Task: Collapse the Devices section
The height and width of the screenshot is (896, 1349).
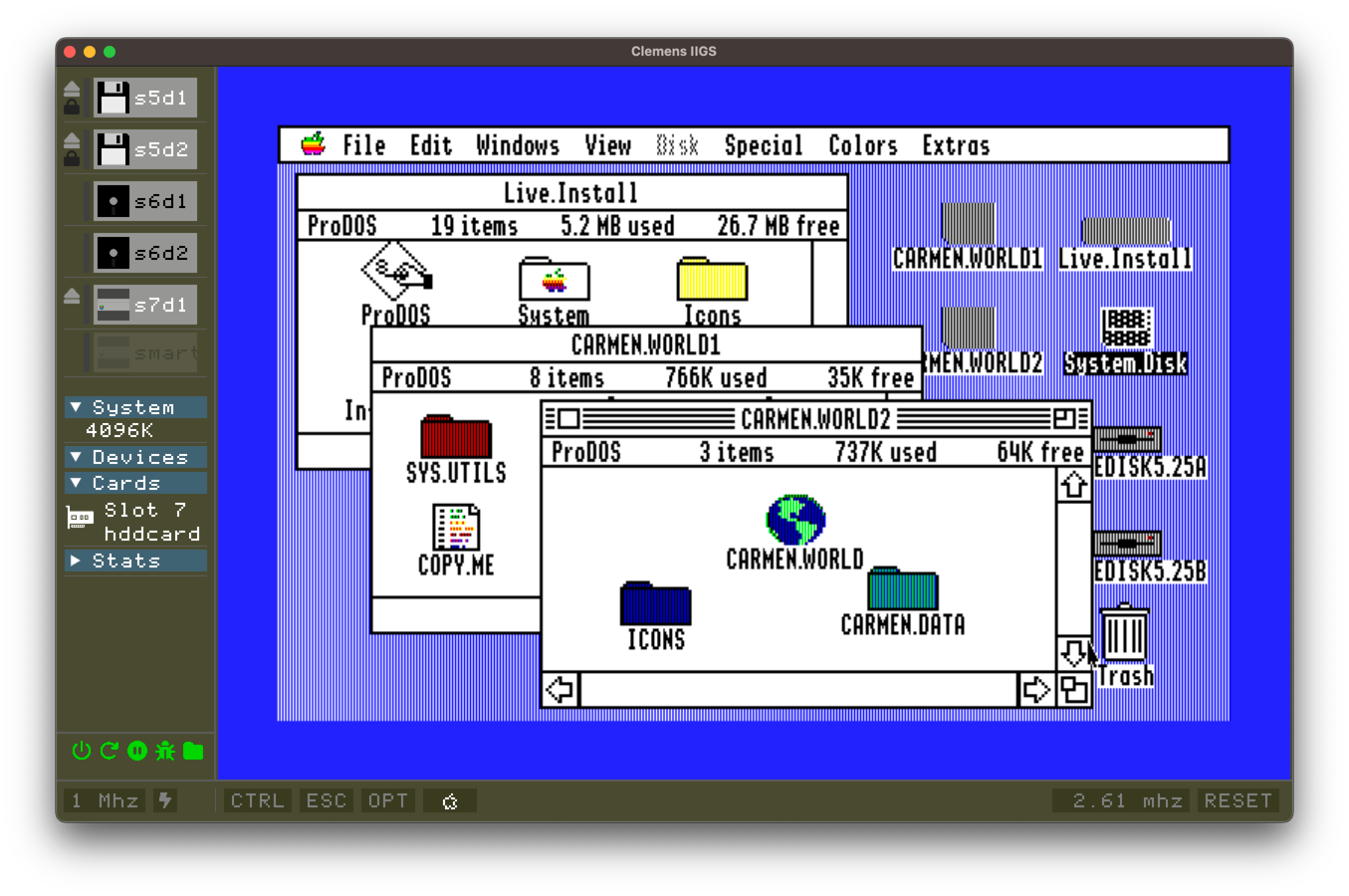Action: (76, 457)
